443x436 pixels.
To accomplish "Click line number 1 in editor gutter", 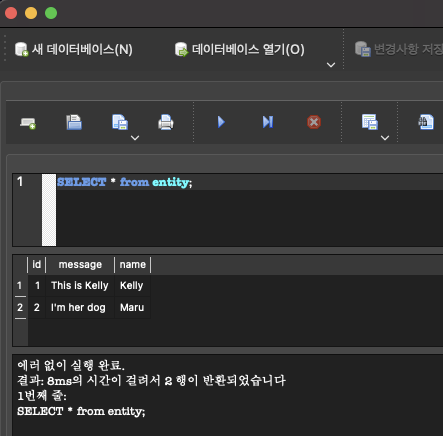I will tap(20, 182).
